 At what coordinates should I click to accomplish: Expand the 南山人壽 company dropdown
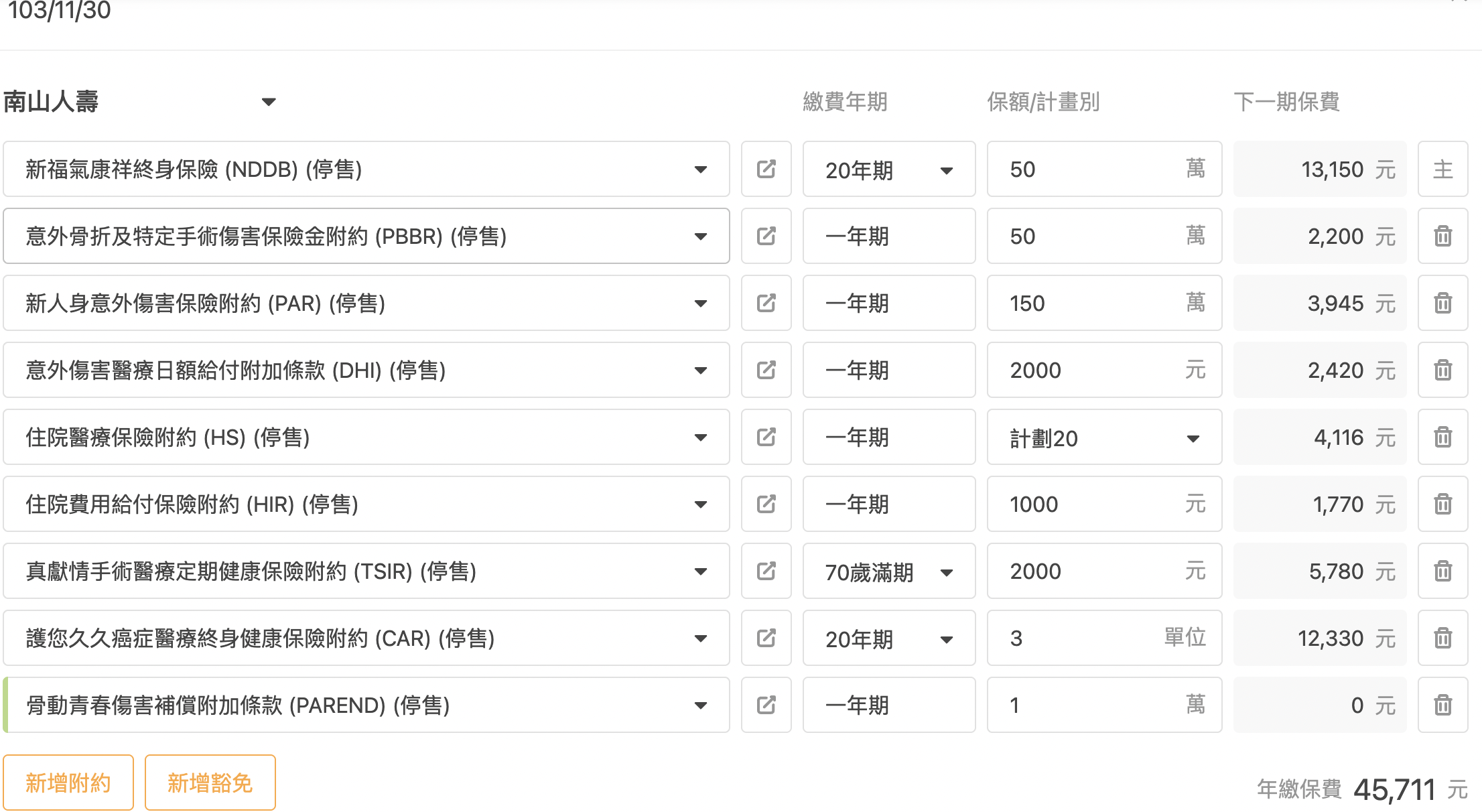[140, 102]
